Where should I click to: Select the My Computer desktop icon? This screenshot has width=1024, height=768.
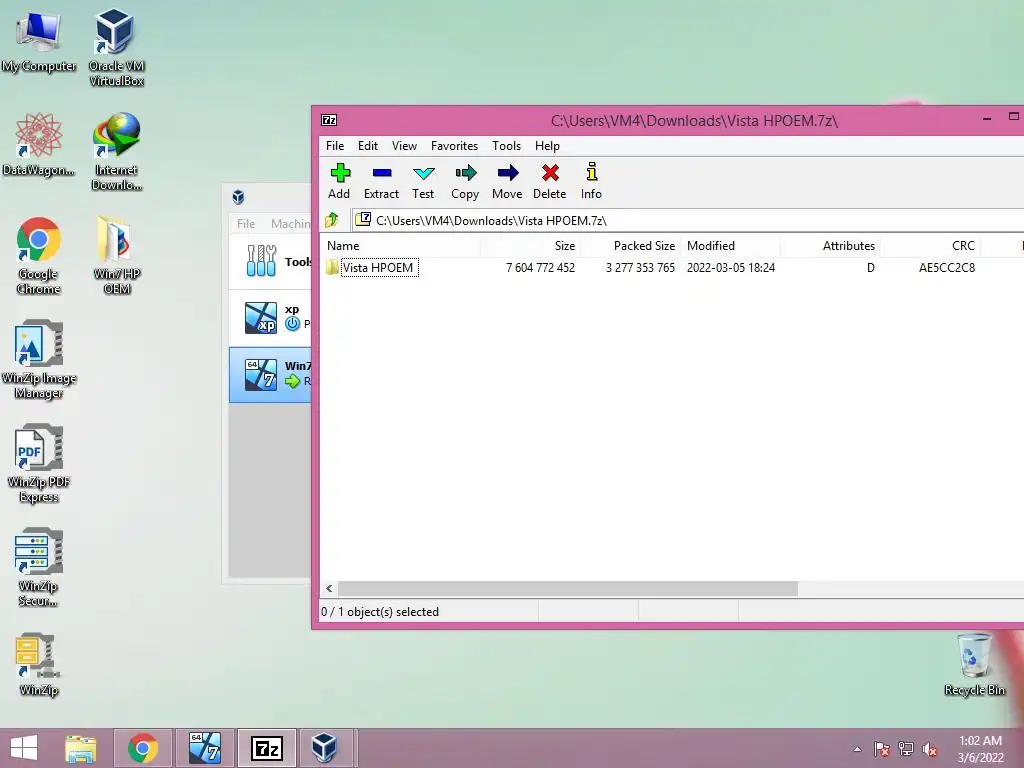pyautogui.click(x=39, y=41)
